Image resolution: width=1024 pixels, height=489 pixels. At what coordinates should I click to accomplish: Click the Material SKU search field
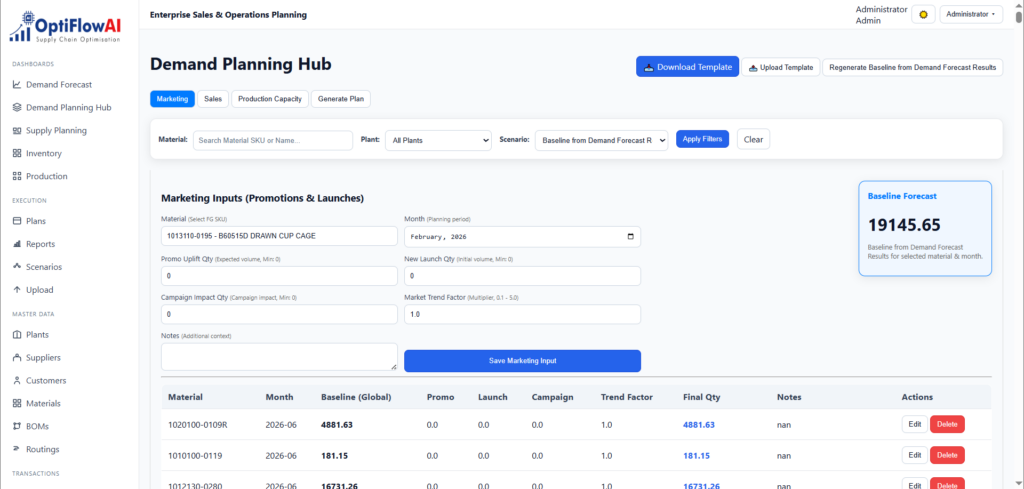[273, 140]
